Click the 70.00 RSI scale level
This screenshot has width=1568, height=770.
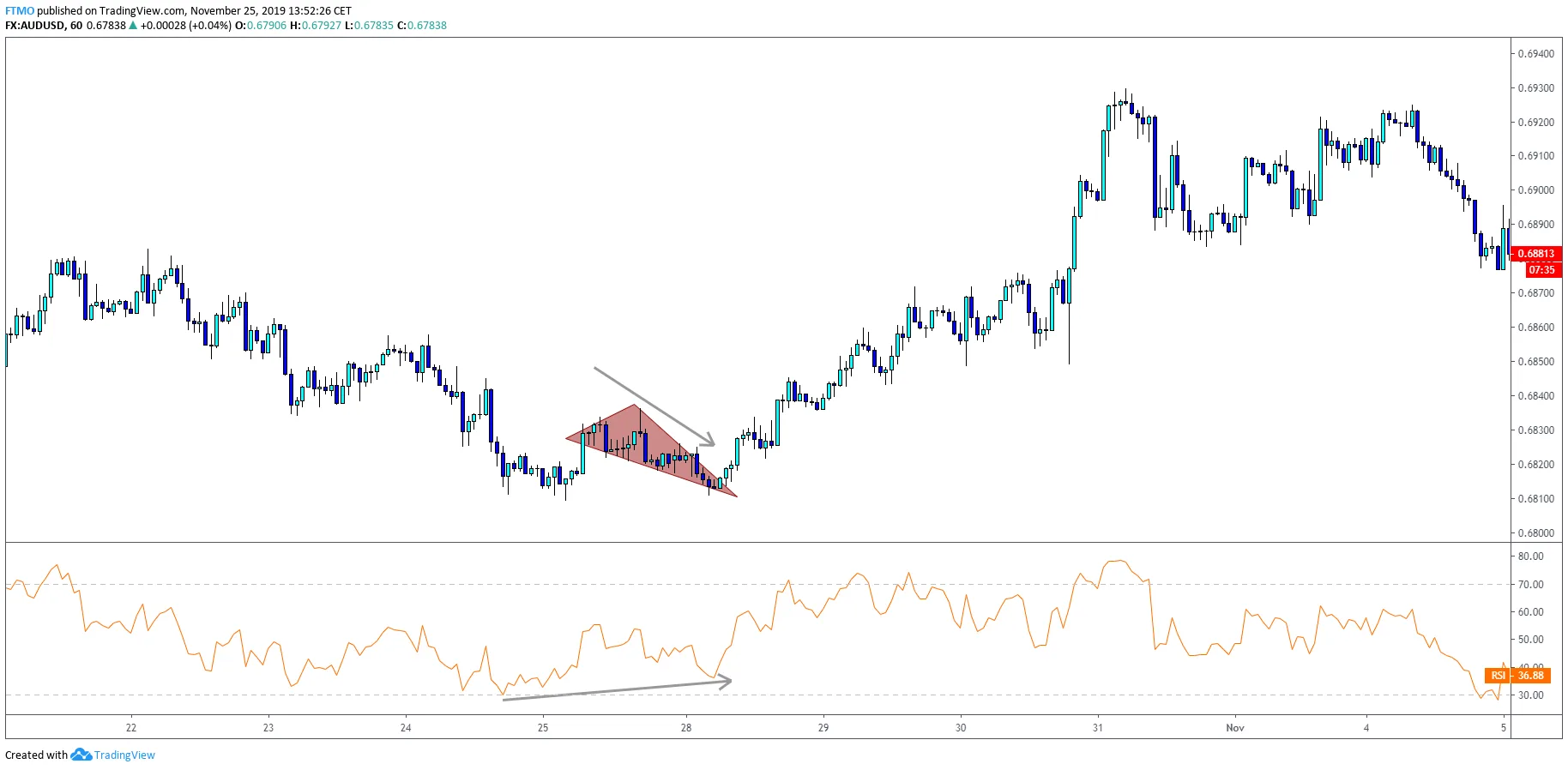tap(1531, 585)
